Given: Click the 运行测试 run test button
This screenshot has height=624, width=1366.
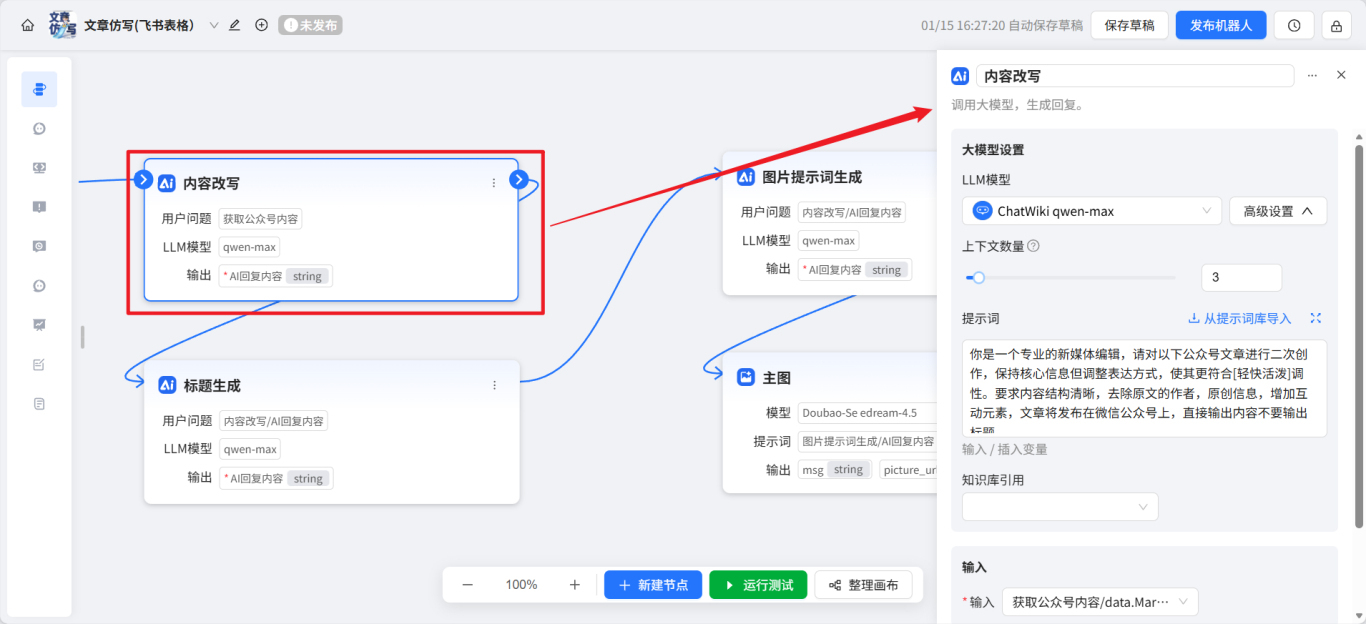Looking at the screenshot, I should (758, 584).
